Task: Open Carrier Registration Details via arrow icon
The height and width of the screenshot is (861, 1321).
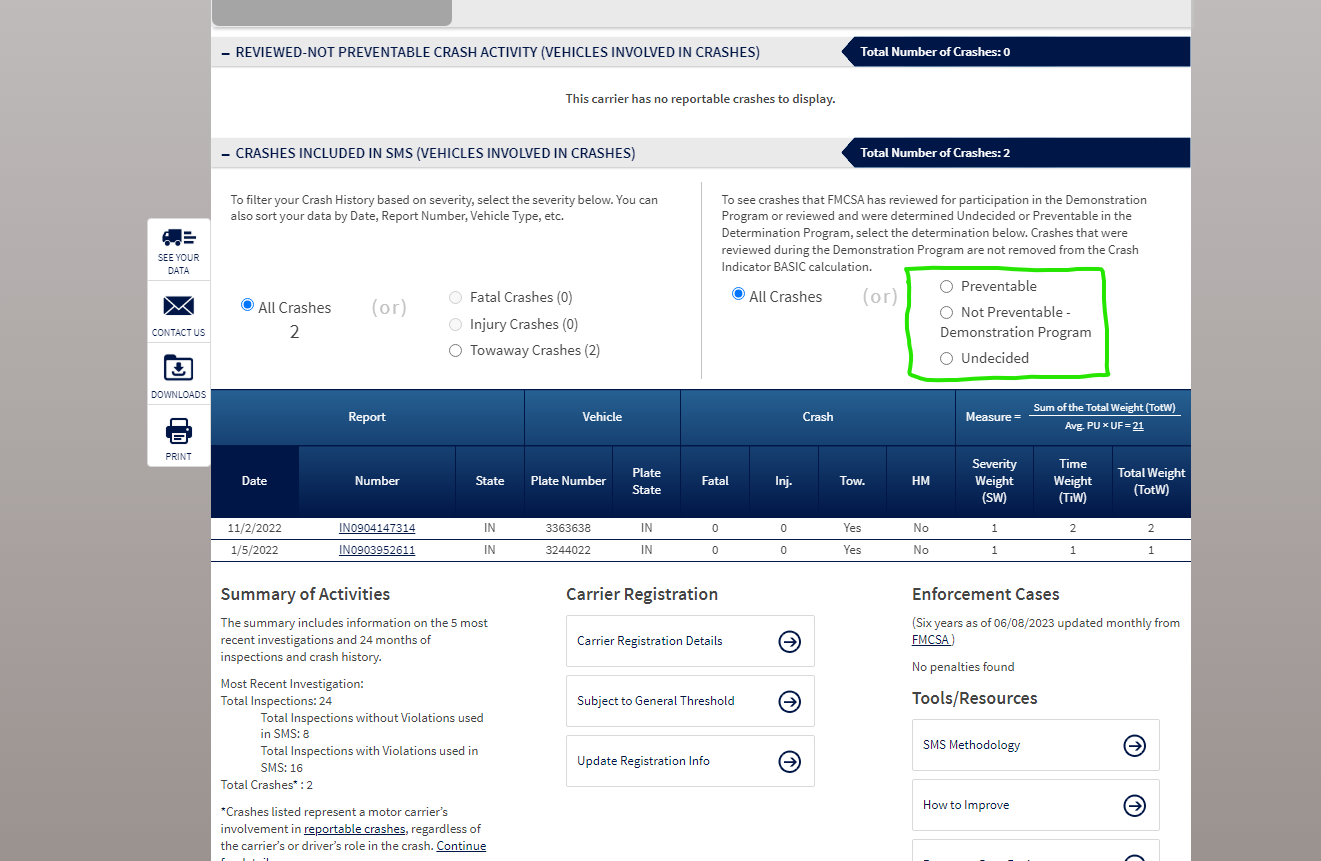Action: pos(789,641)
